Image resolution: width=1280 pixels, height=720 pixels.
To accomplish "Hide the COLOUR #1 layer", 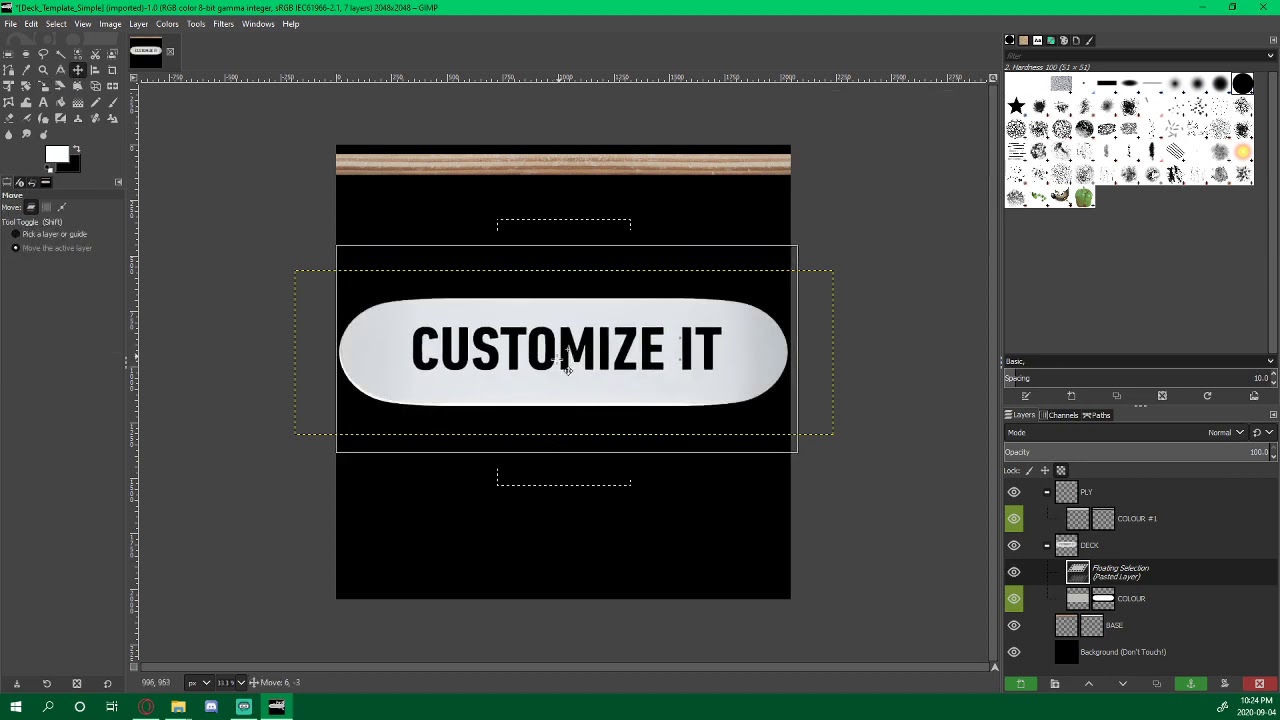I will [1014, 518].
